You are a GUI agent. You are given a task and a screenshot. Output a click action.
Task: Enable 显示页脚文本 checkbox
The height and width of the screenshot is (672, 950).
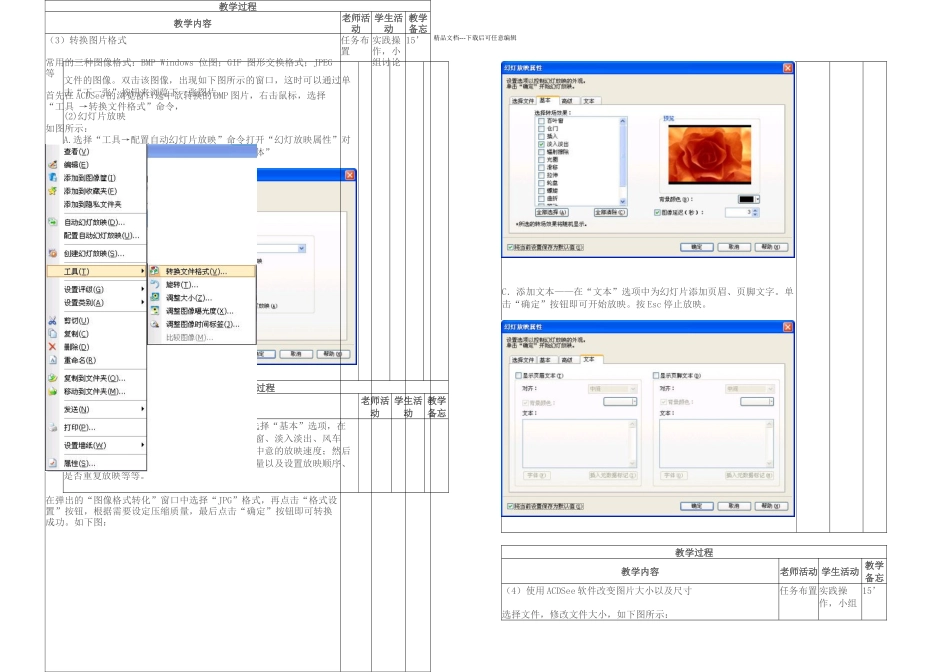click(656, 376)
